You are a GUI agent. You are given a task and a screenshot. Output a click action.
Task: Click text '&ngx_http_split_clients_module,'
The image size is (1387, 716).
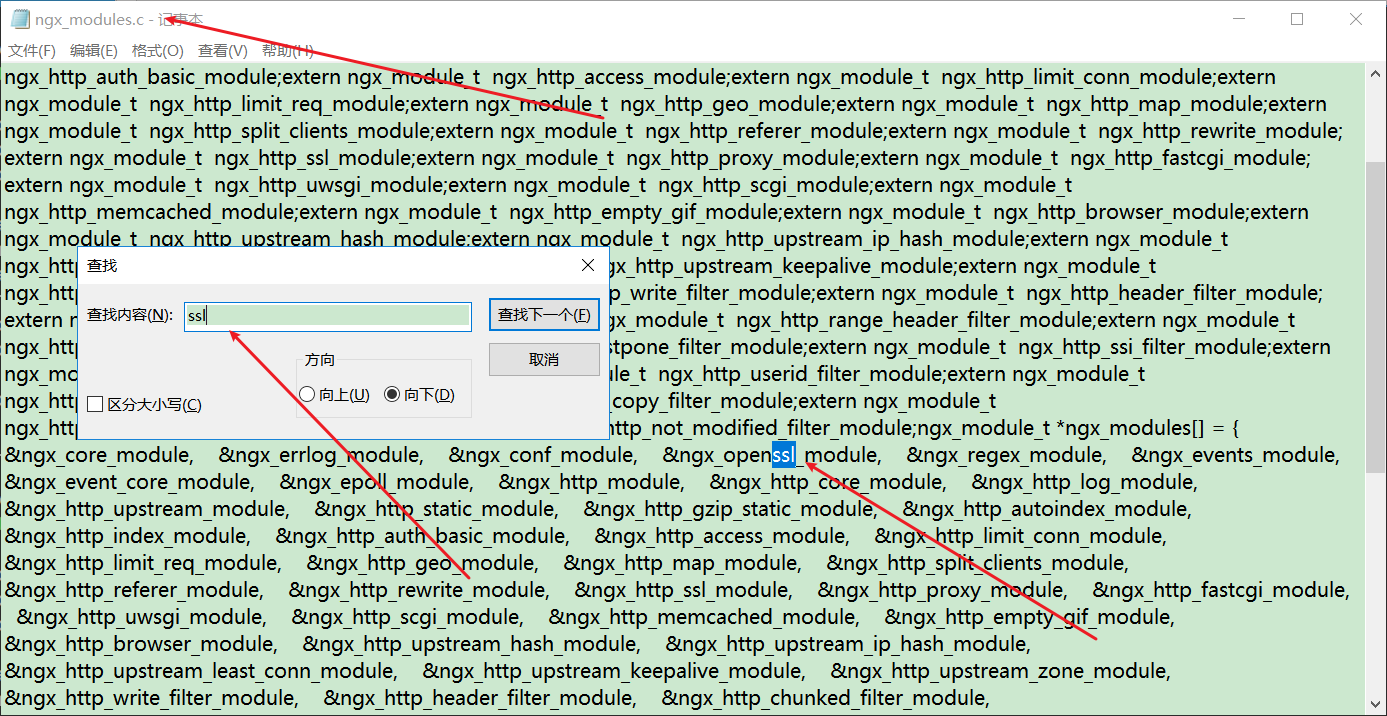(978, 564)
